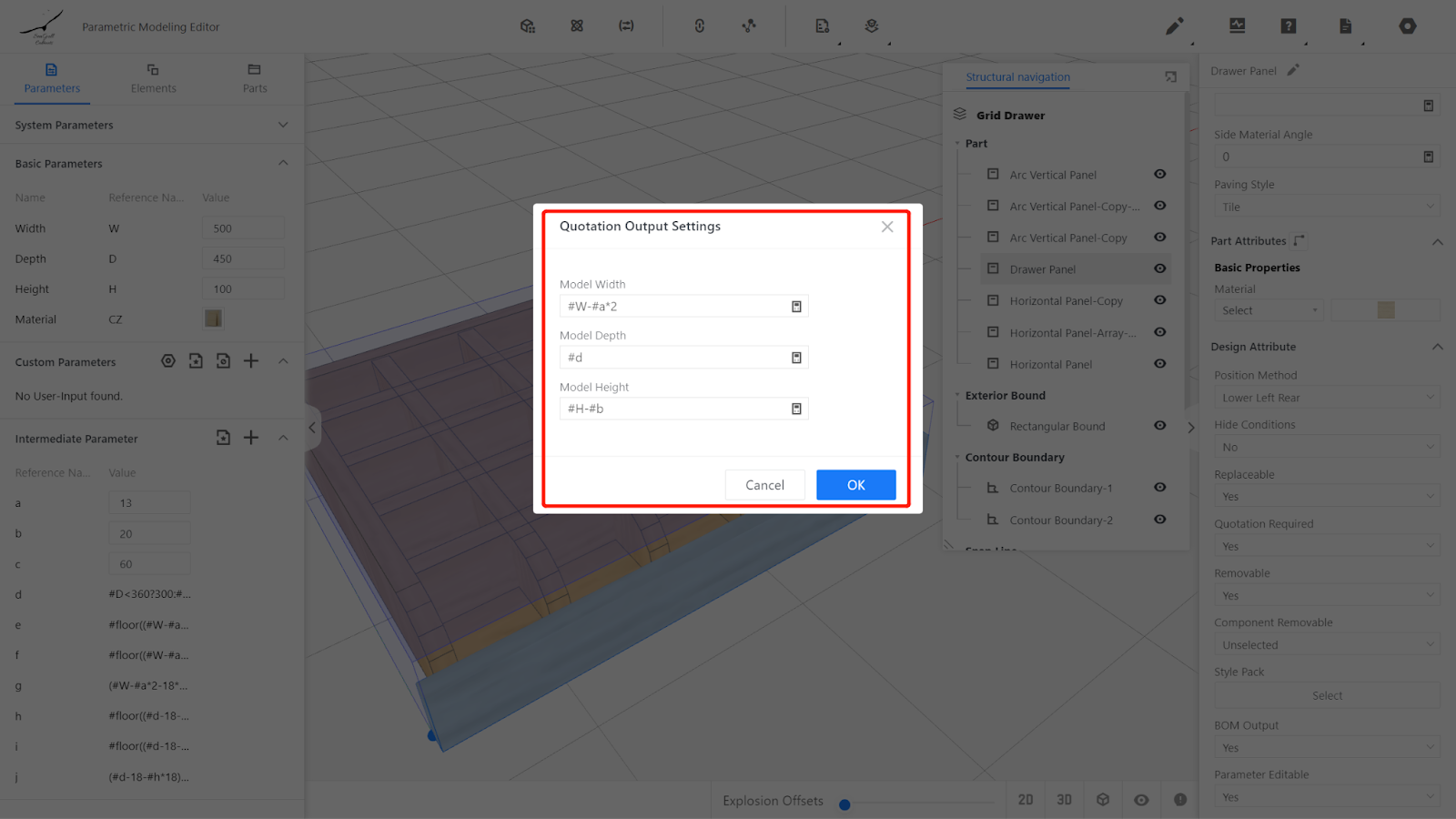Viewport: 1456px width, 819px height.
Task: Click the Model Depth input field
Action: (x=673, y=358)
